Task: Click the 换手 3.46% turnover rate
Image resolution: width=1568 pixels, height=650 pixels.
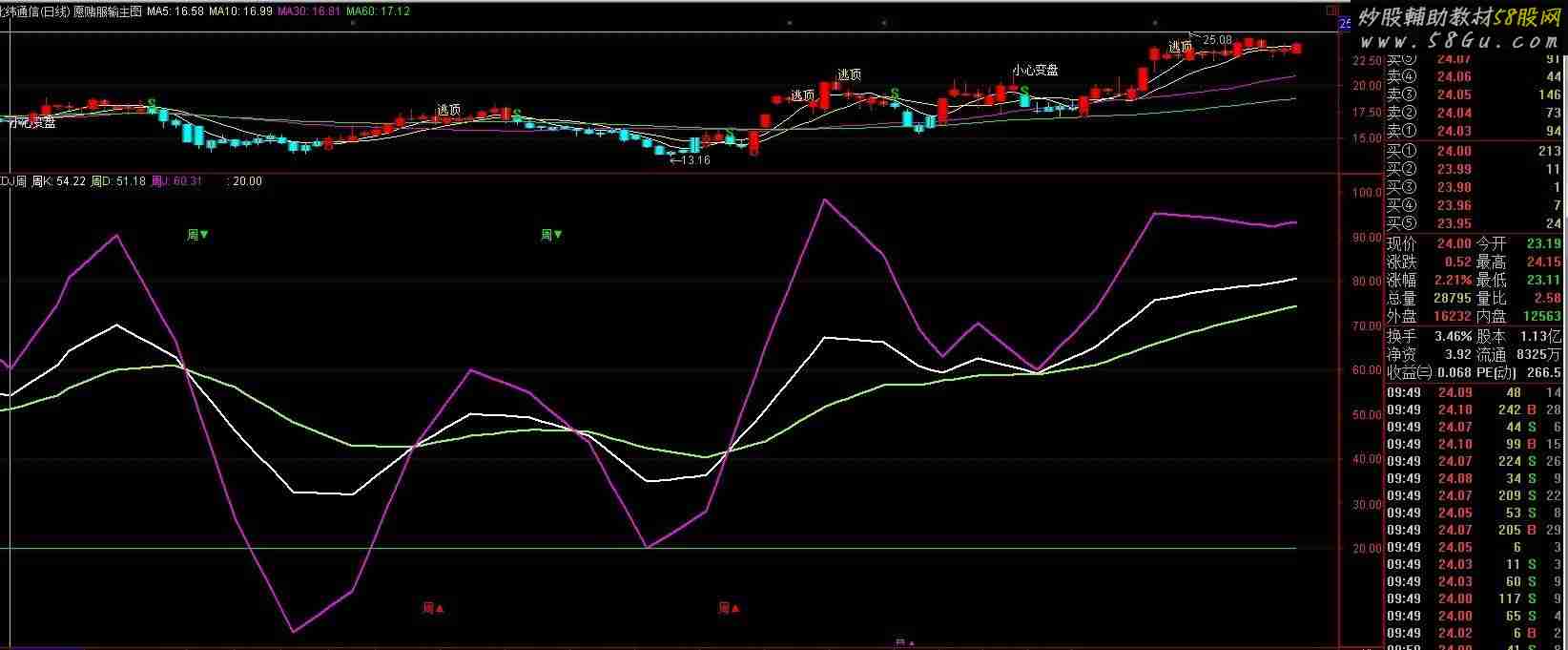Action: 1454,336
